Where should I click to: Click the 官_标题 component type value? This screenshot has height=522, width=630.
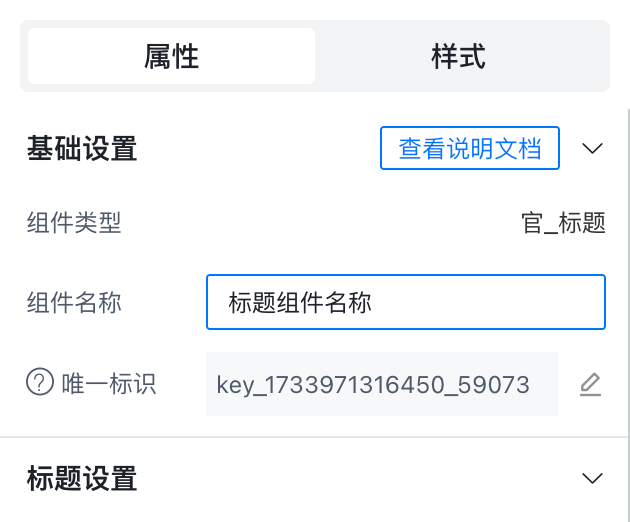(x=563, y=223)
